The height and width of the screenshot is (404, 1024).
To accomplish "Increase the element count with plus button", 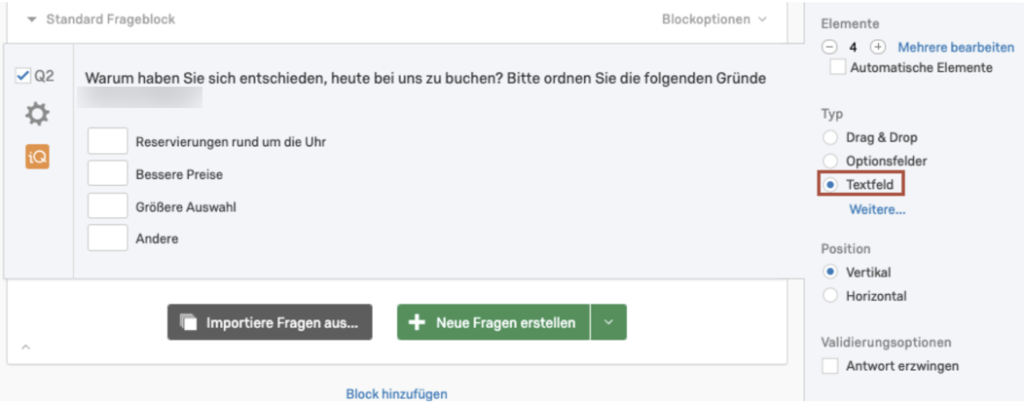I will click(x=879, y=47).
